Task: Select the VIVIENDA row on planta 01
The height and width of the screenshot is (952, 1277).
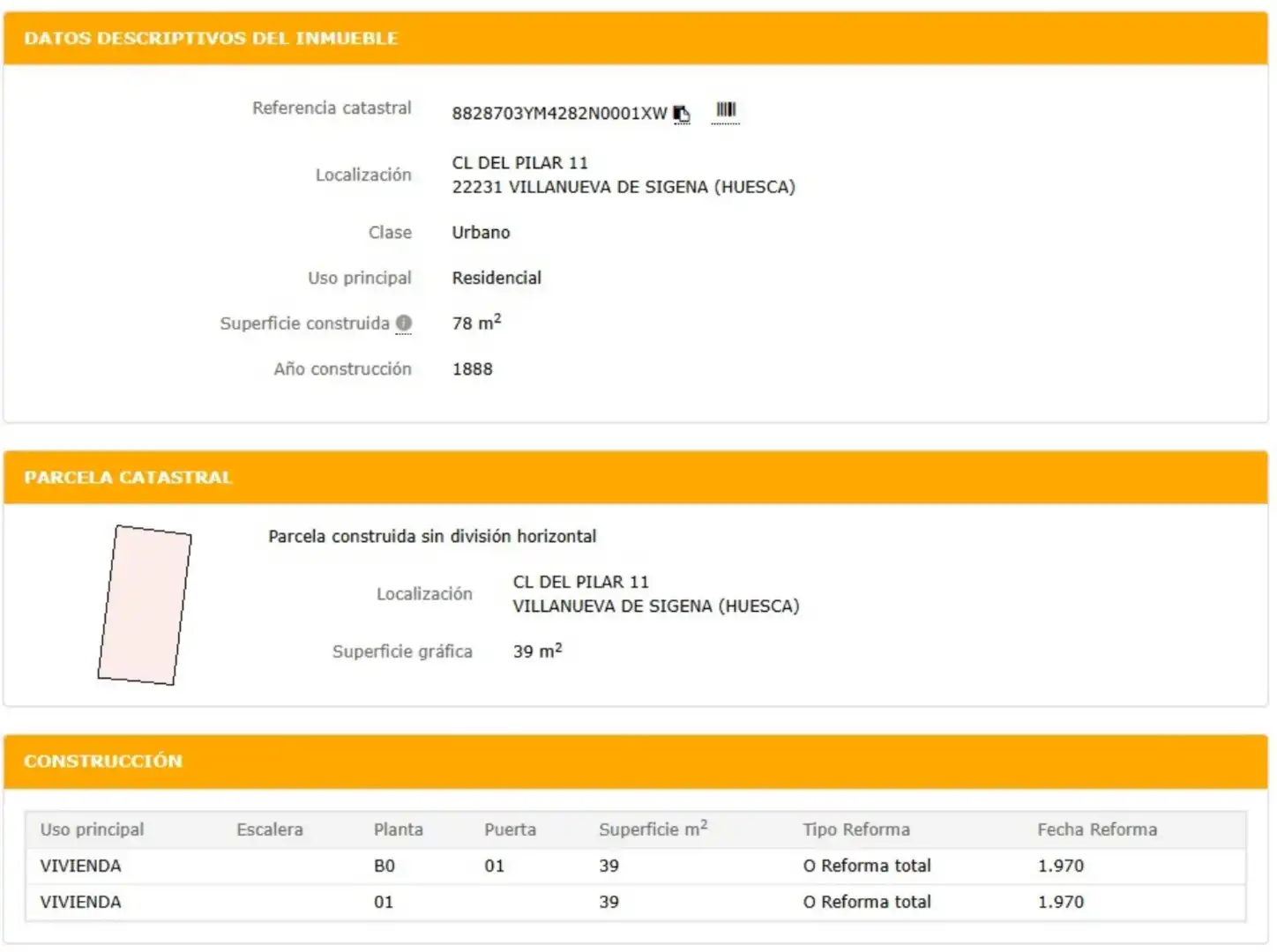Action: coord(635,902)
